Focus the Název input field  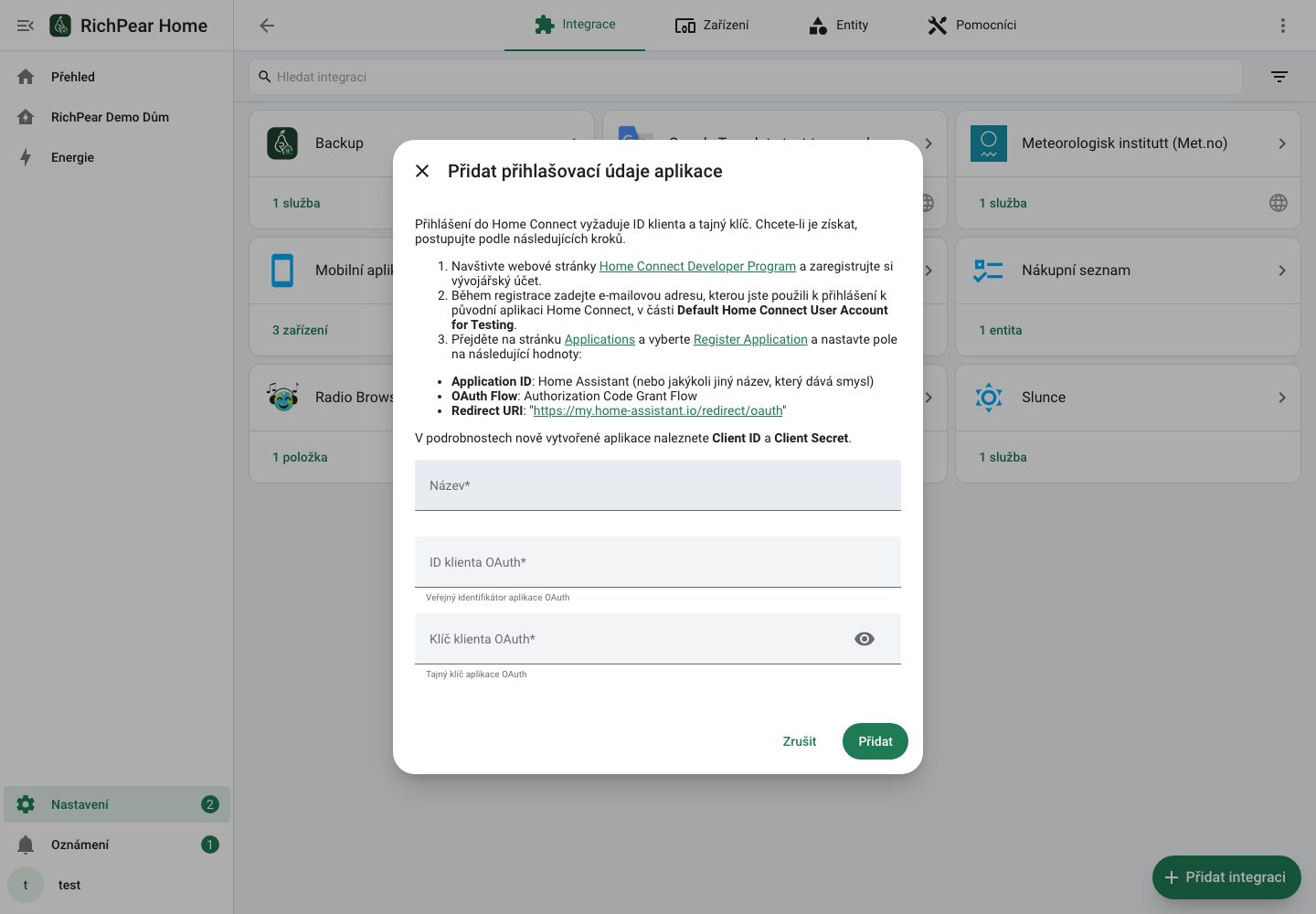click(x=658, y=485)
